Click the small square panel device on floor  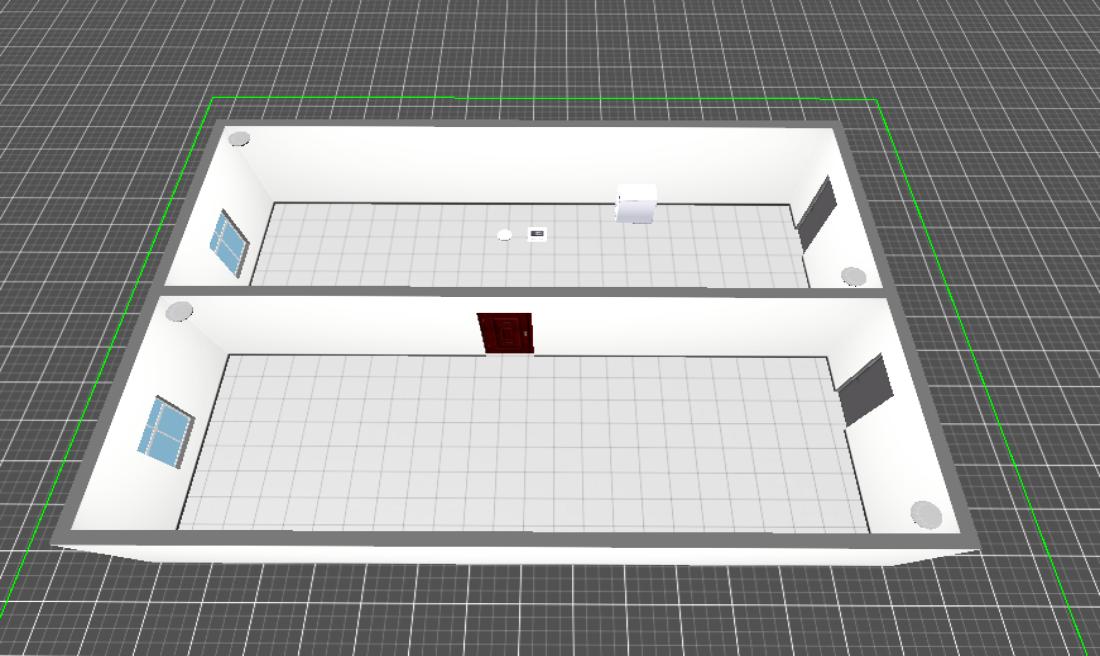pos(537,234)
